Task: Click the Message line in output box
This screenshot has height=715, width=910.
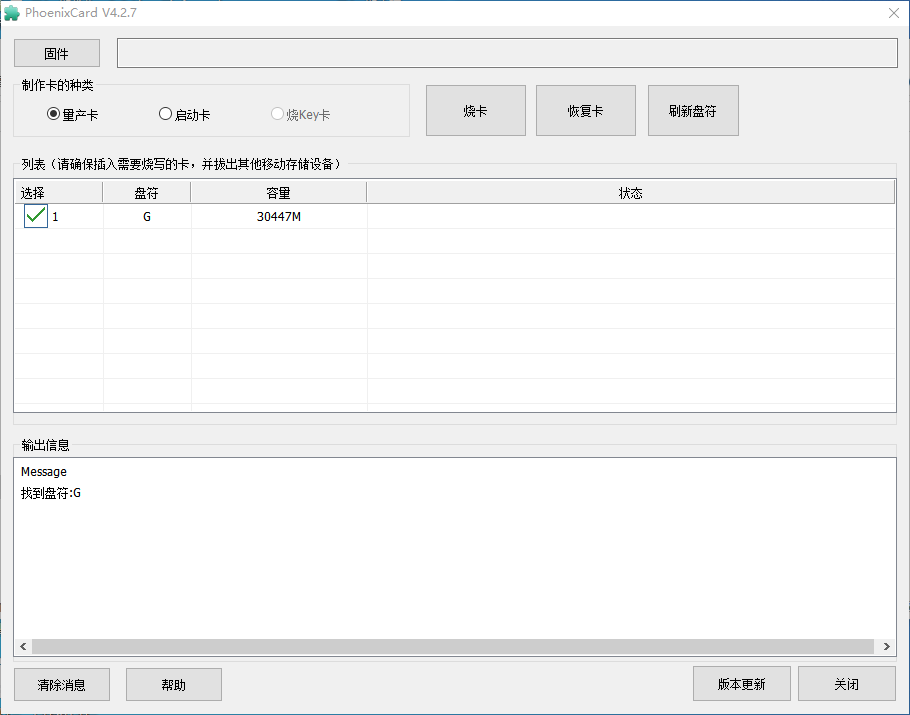Action: 44,472
